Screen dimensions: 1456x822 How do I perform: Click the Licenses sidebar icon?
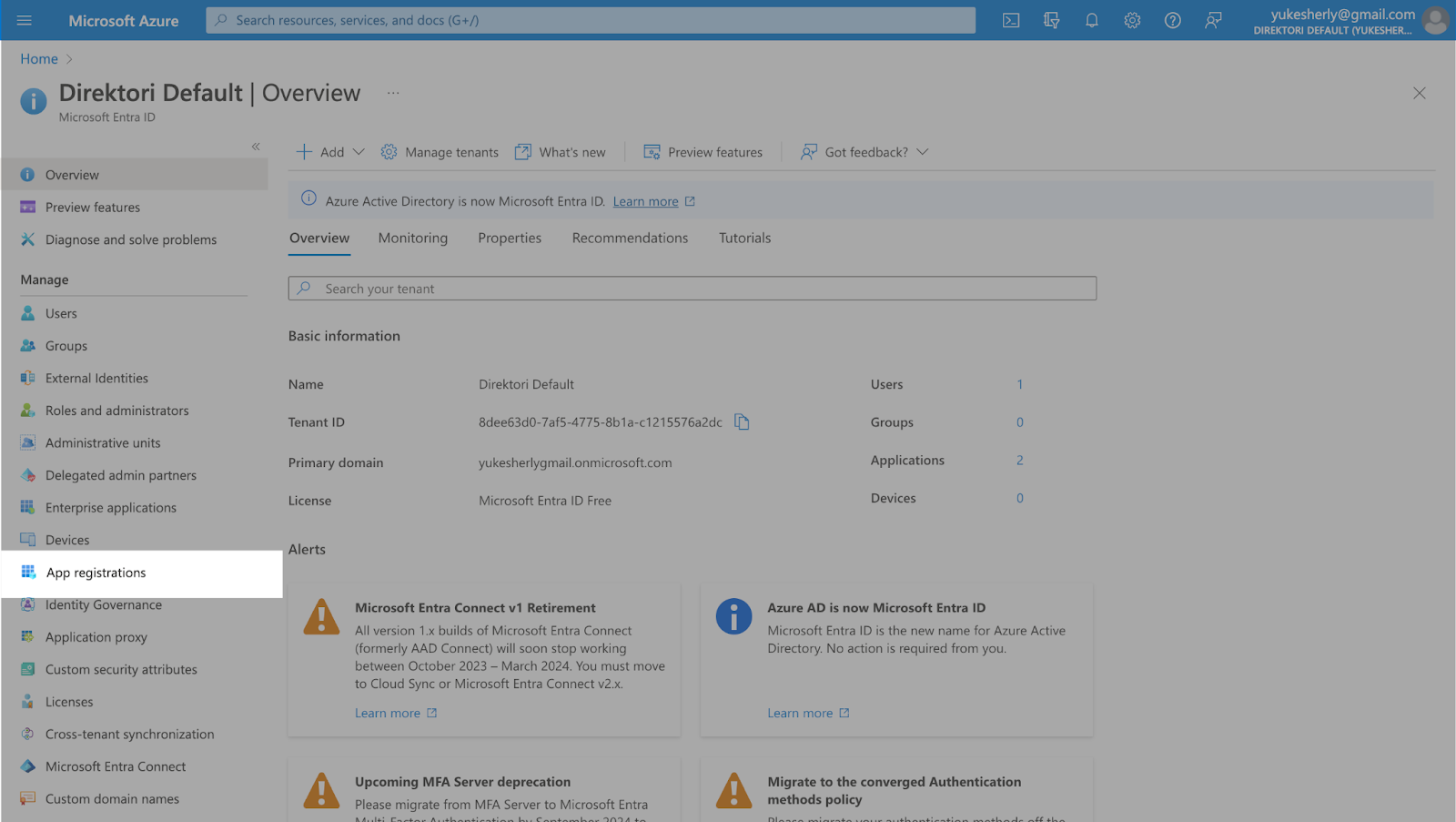(x=28, y=702)
